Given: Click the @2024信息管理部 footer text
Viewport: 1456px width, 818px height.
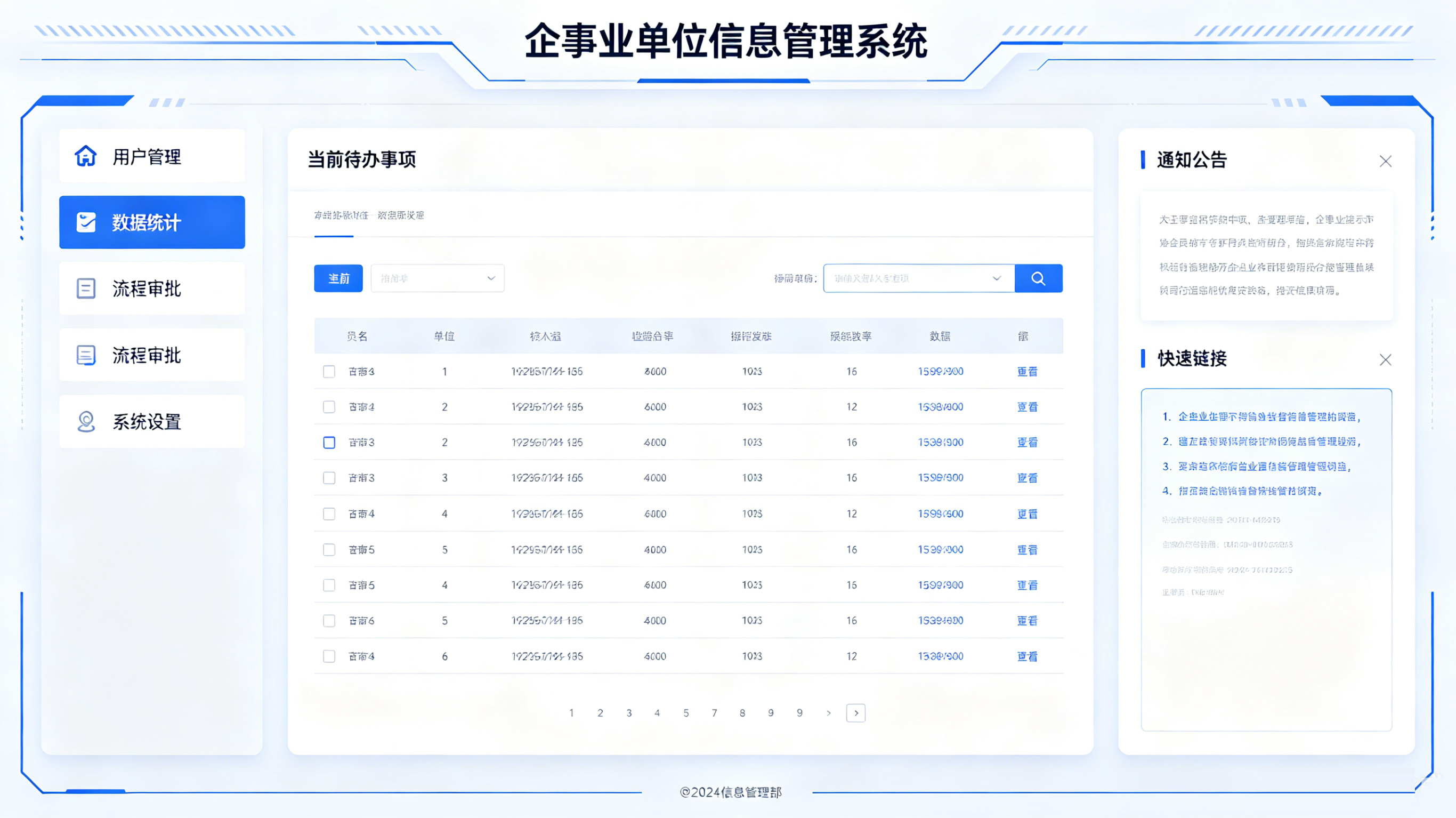Looking at the screenshot, I should 731,792.
